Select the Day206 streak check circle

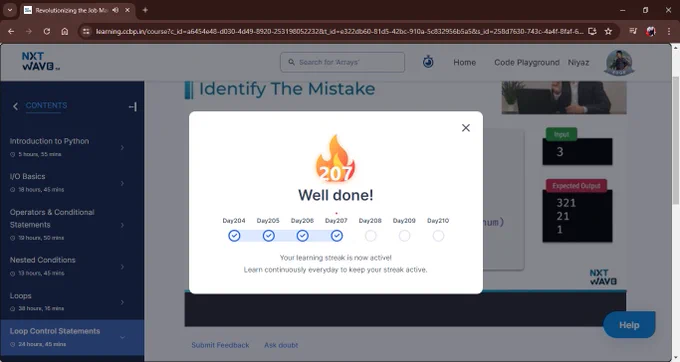coord(302,236)
